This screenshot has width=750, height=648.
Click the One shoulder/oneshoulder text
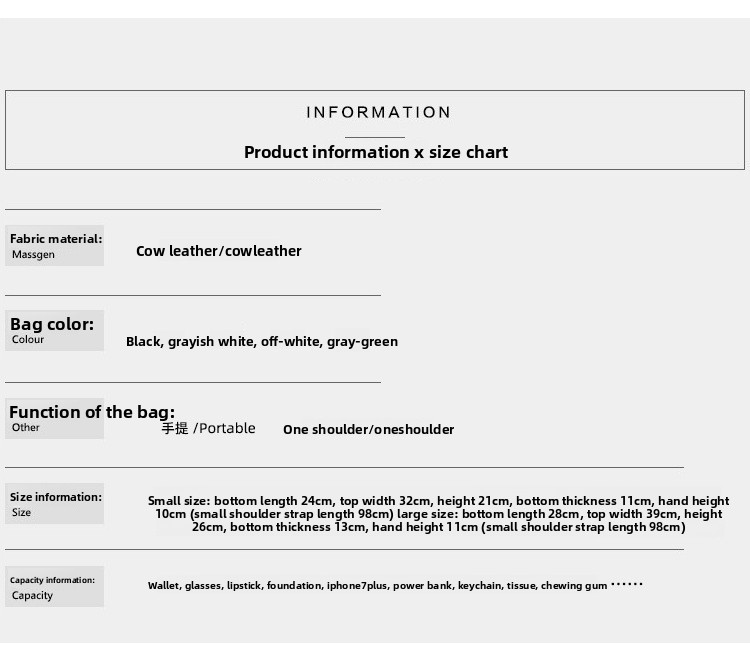[x=368, y=429]
